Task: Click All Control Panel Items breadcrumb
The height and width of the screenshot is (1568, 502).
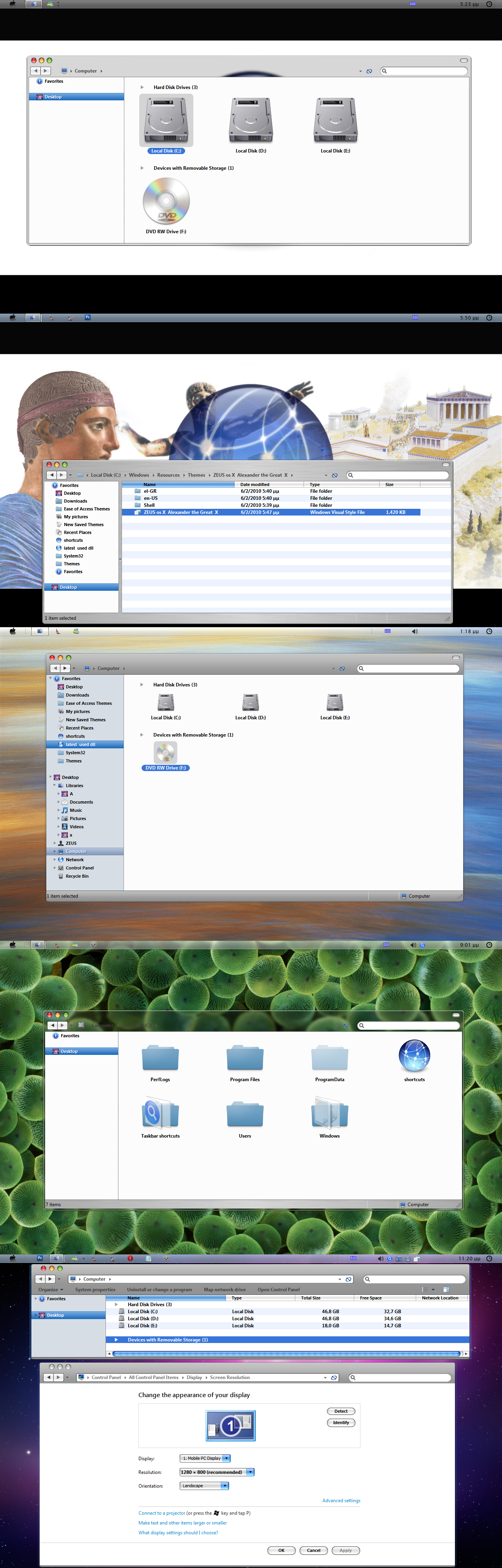Action: pos(153,1377)
